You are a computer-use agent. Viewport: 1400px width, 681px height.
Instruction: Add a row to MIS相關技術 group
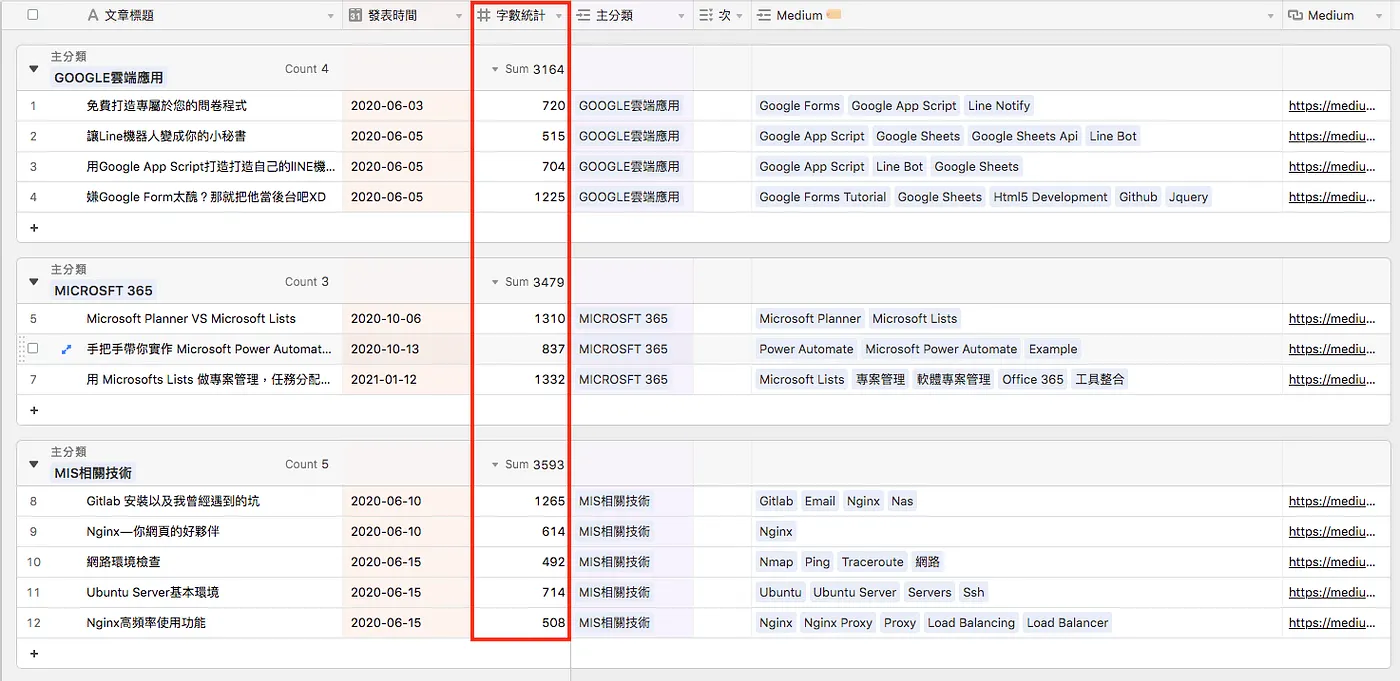click(x=34, y=653)
